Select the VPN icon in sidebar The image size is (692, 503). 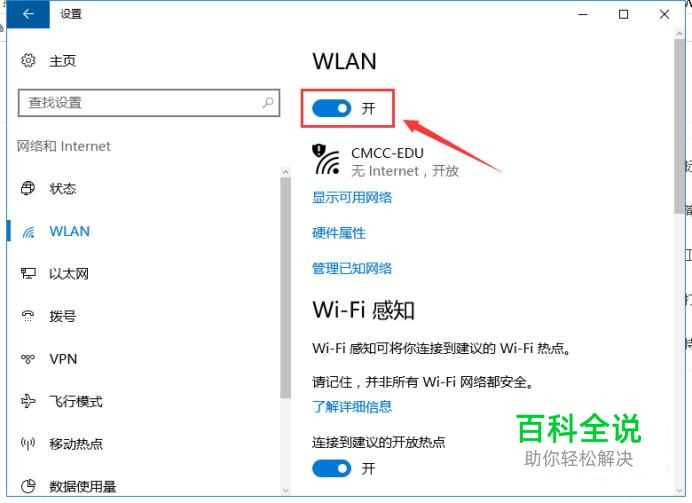(x=28, y=359)
